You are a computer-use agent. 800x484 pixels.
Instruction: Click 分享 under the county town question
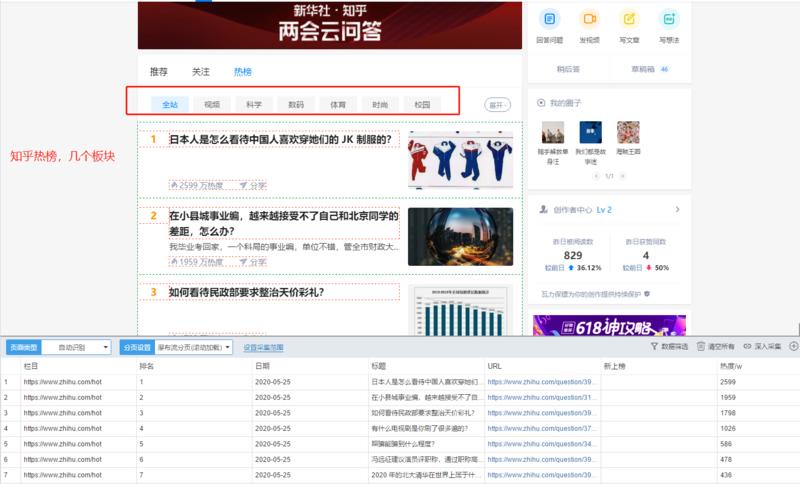click(253, 262)
